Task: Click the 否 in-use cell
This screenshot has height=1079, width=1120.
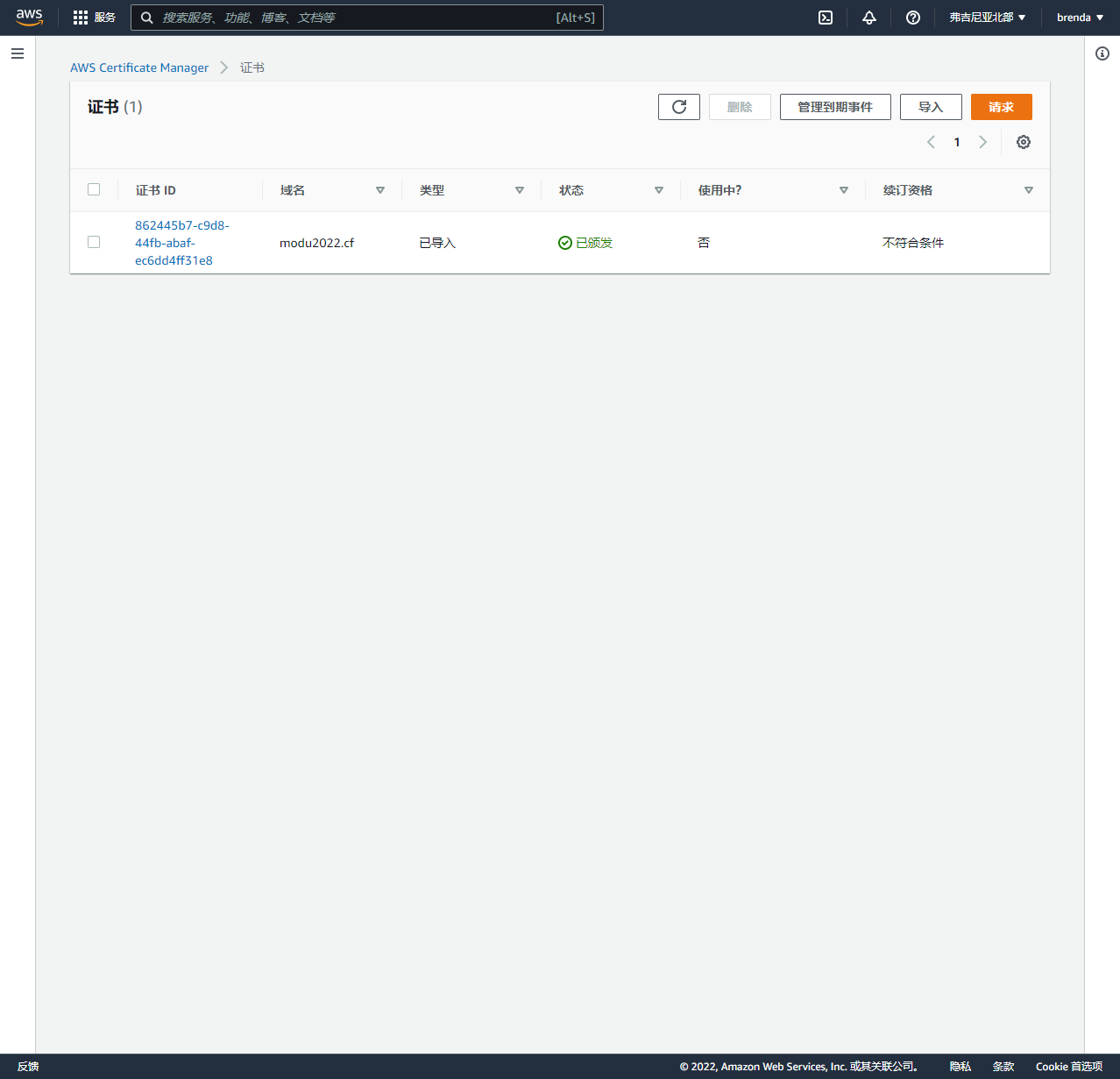Action: 704,243
